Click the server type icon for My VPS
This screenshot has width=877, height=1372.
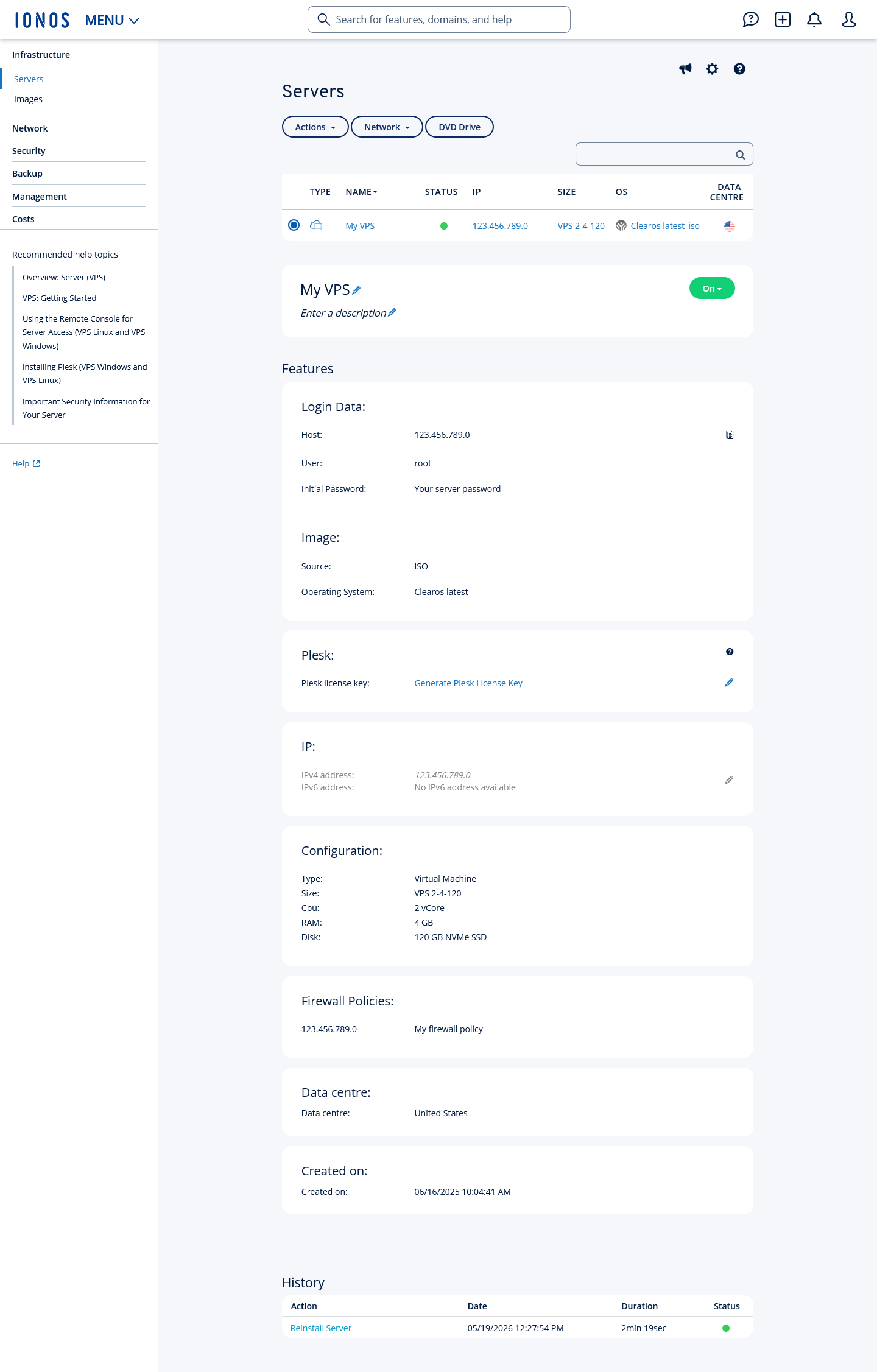tap(316, 225)
